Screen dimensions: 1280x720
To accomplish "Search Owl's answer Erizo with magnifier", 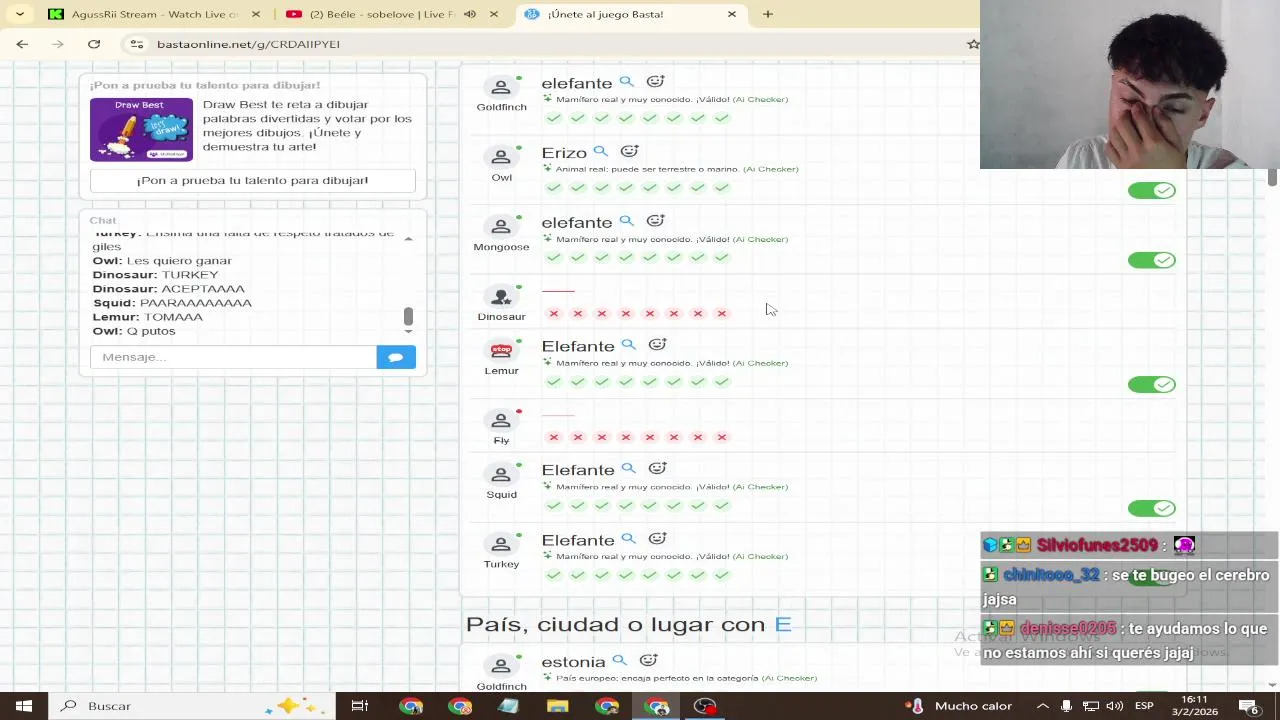I will 600,152.
